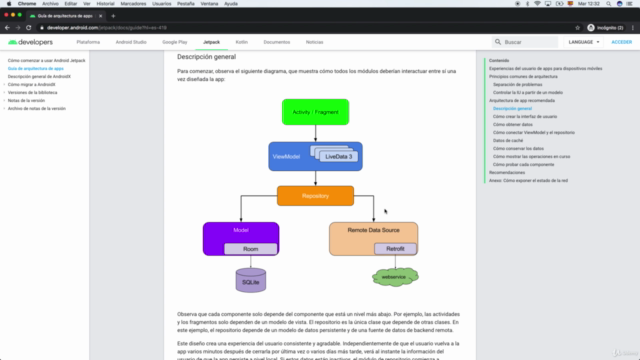Open Descripción general de AndroidX link

(39, 76)
